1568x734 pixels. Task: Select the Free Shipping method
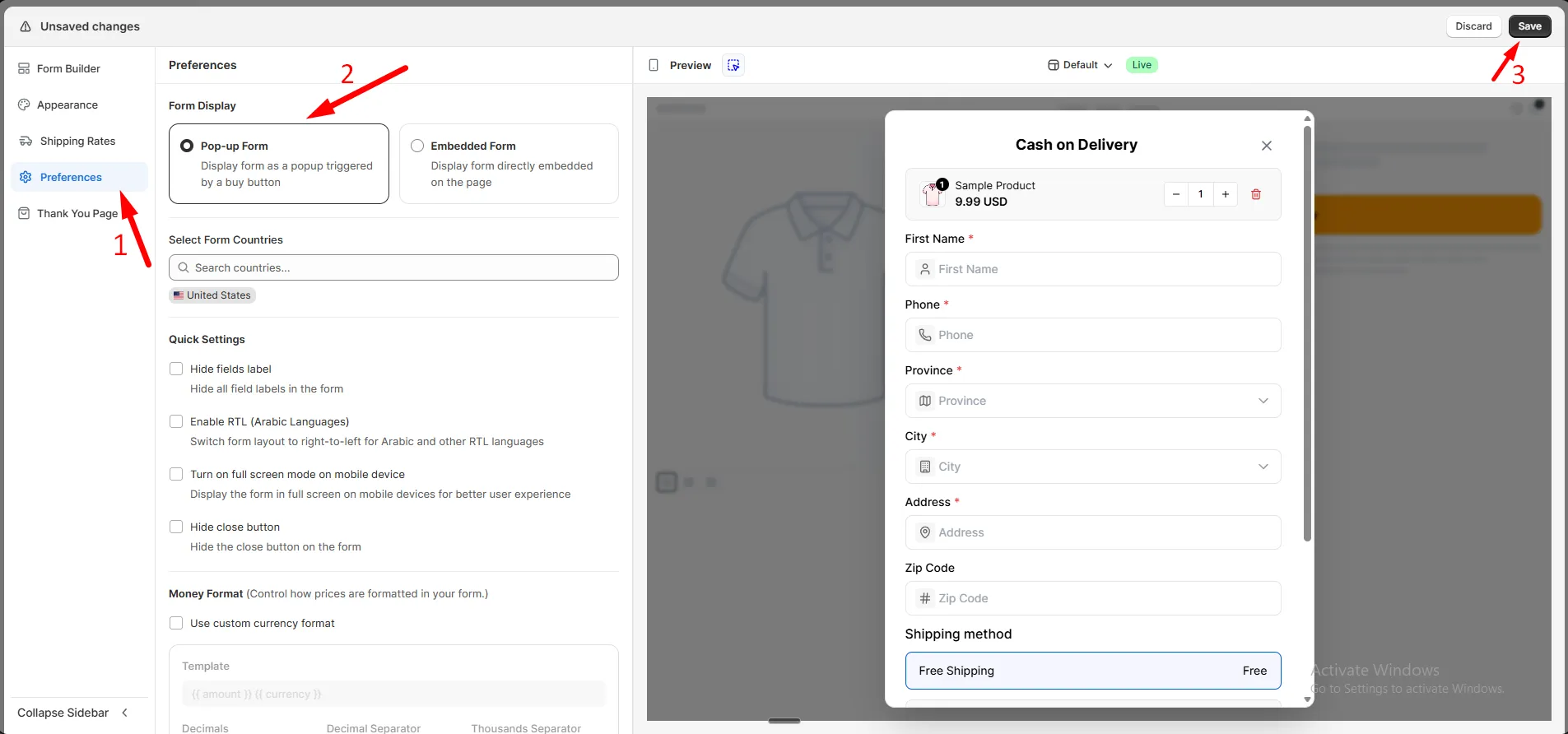(x=1093, y=671)
